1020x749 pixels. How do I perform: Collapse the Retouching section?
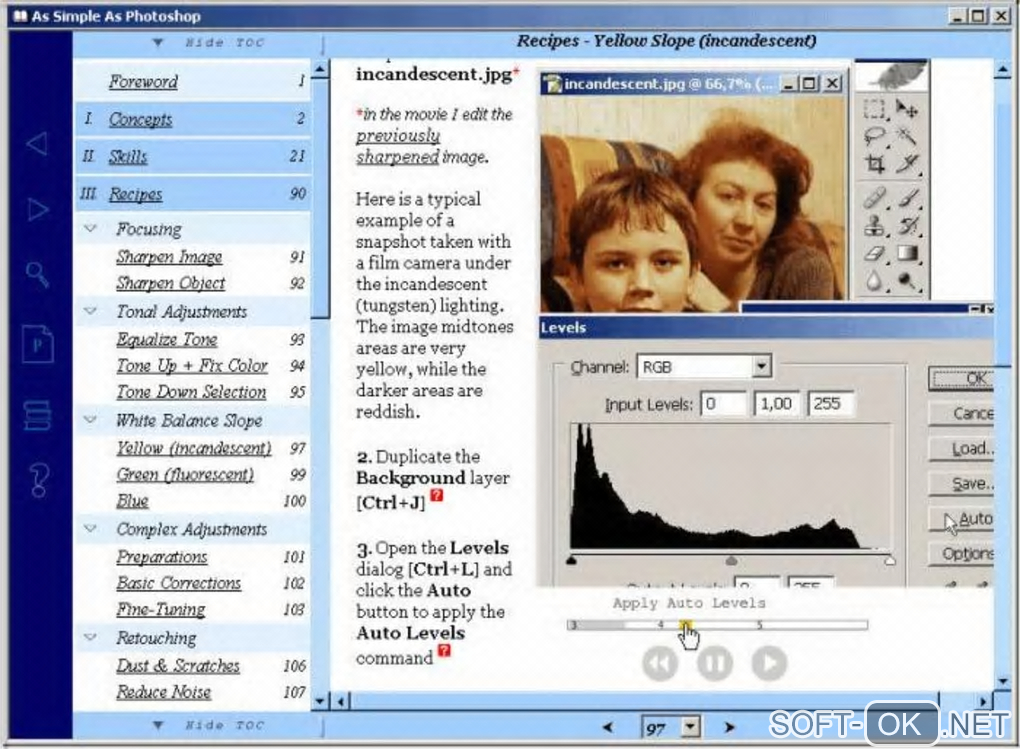[90, 637]
